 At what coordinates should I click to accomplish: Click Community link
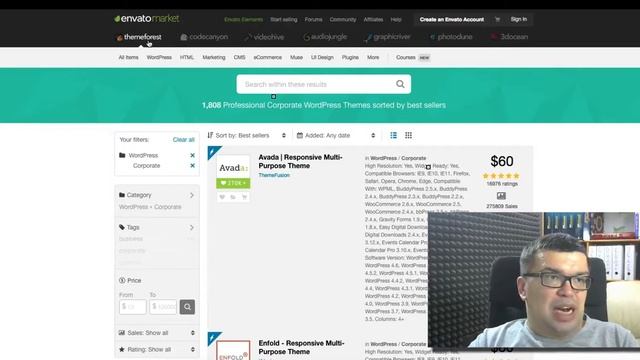point(343,20)
